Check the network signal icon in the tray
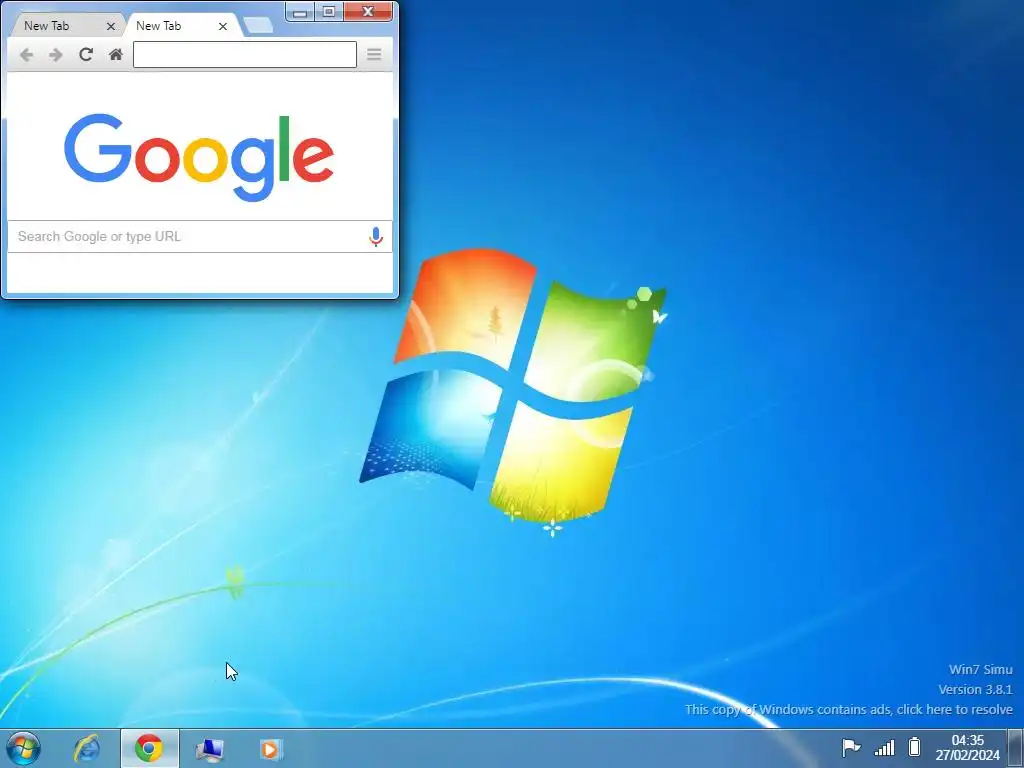 (x=884, y=747)
